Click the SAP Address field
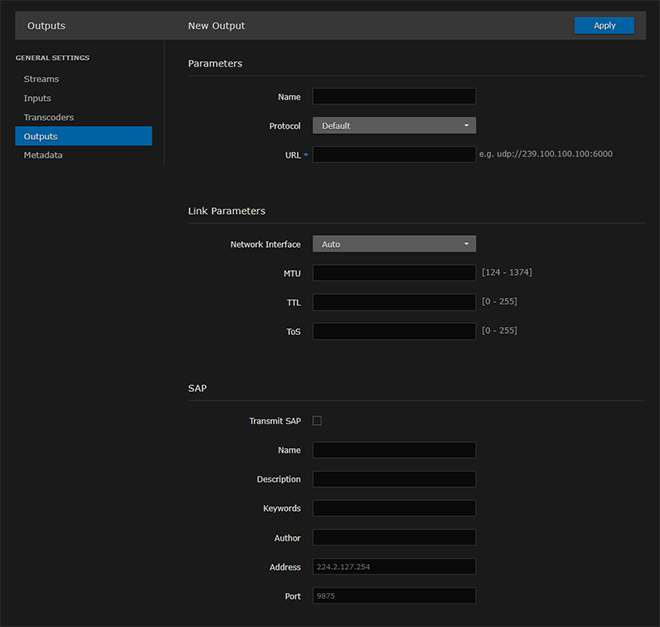 [x=394, y=567]
